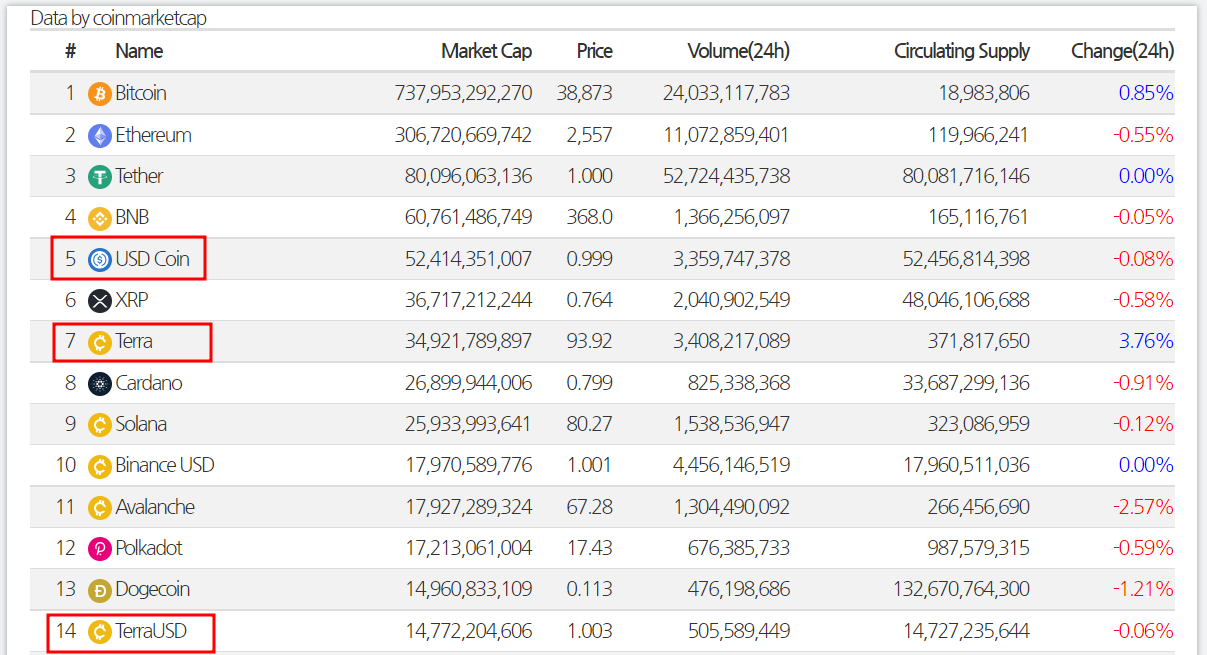Screen dimensions: 1207x655
Task: Open the Terra name in row 7
Action: pyautogui.click(x=134, y=341)
